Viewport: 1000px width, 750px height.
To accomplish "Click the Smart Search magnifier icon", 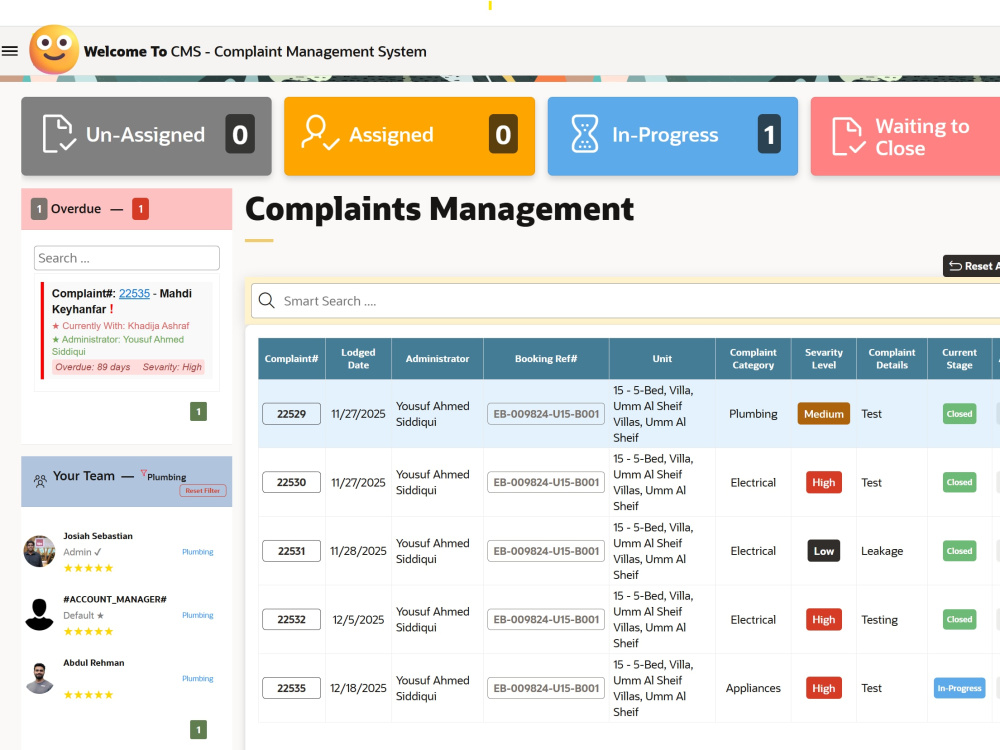I will [267, 300].
